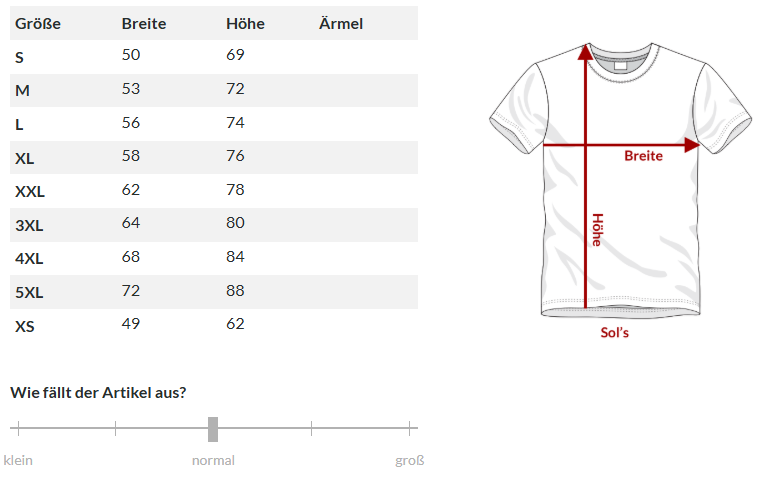Click the 'klein' fit label
This screenshot has width=760, height=478.
[x=18, y=460]
